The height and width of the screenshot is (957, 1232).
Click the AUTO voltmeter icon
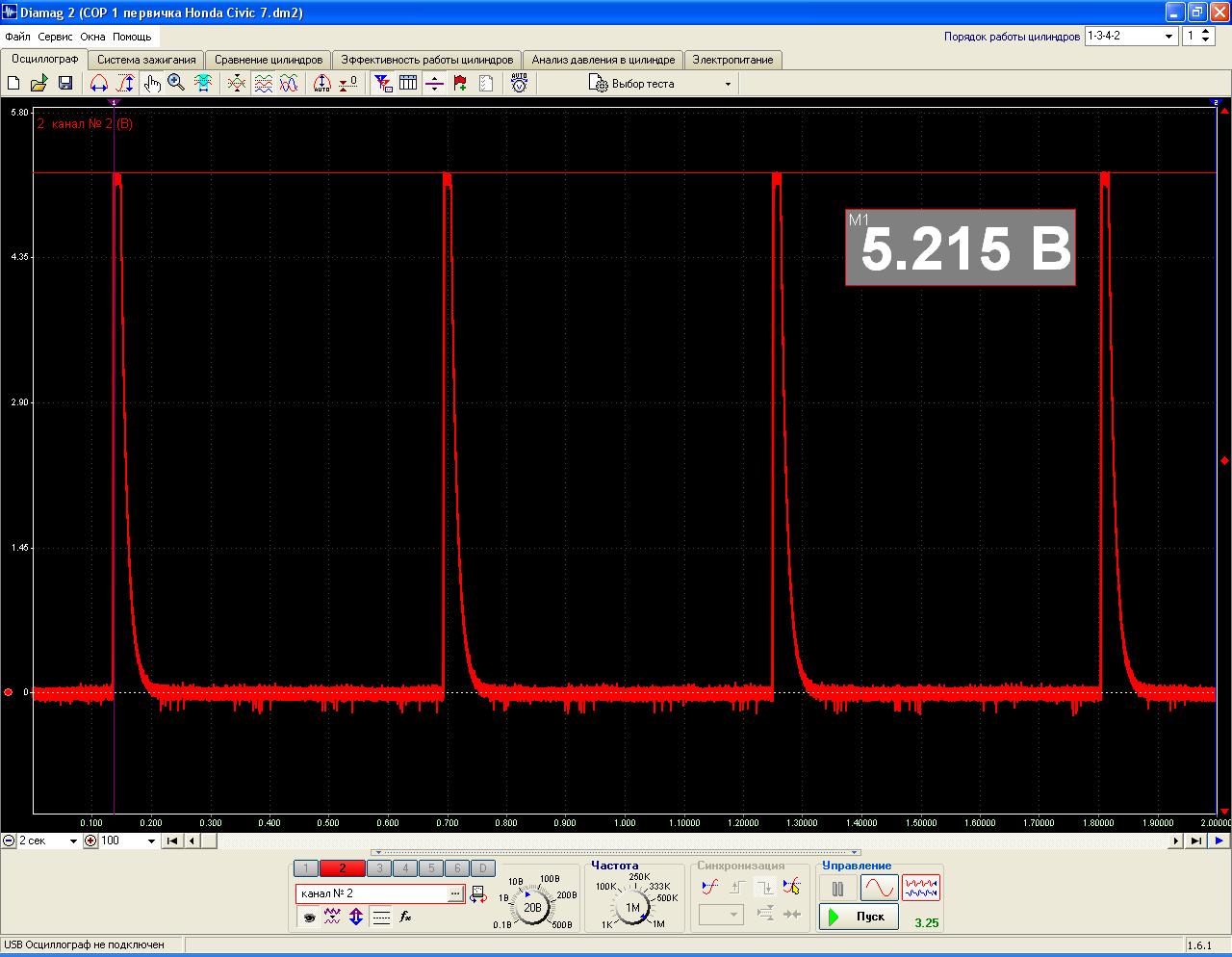520,84
